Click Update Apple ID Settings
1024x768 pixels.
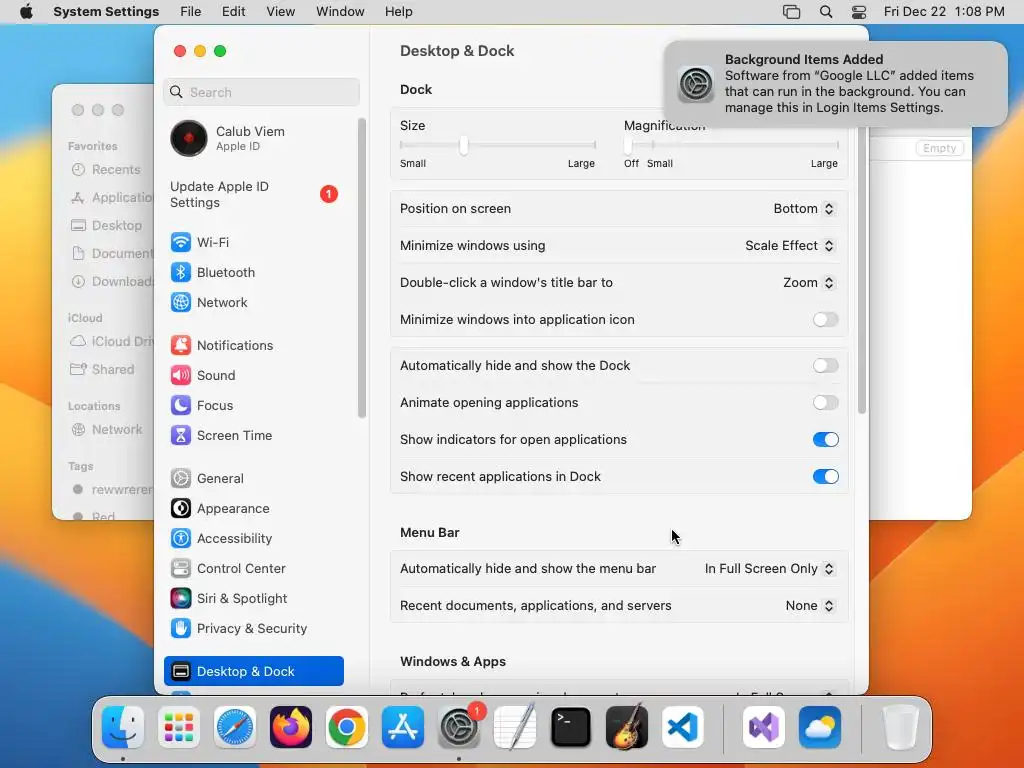coord(253,195)
